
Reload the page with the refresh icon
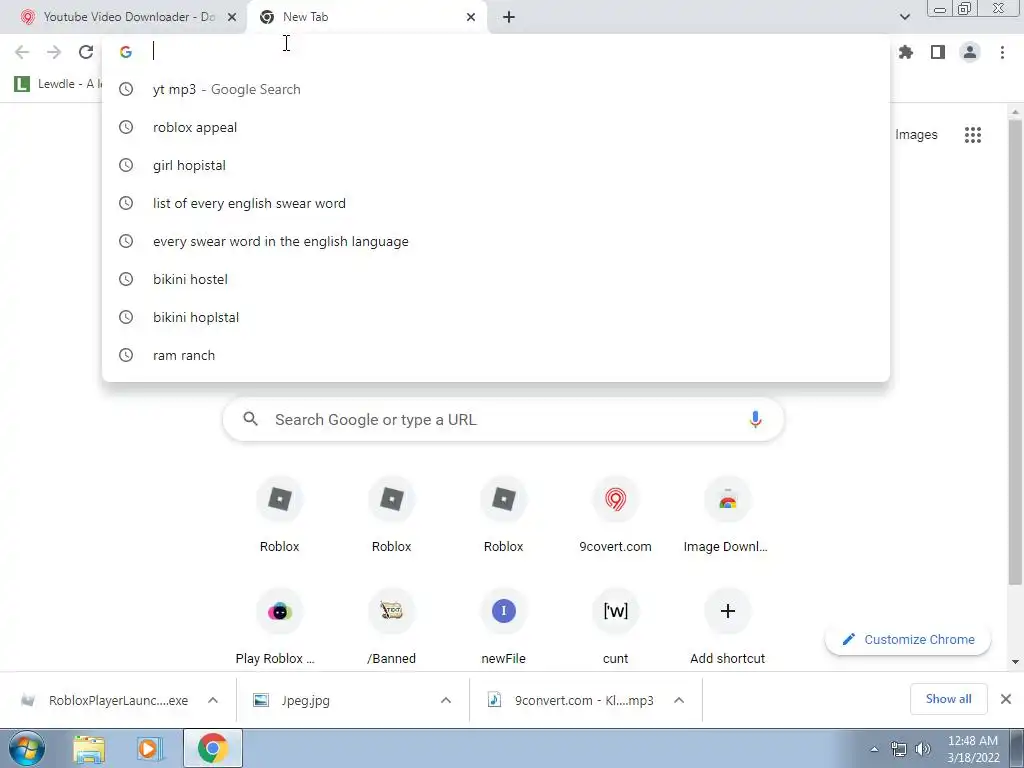pos(86,52)
